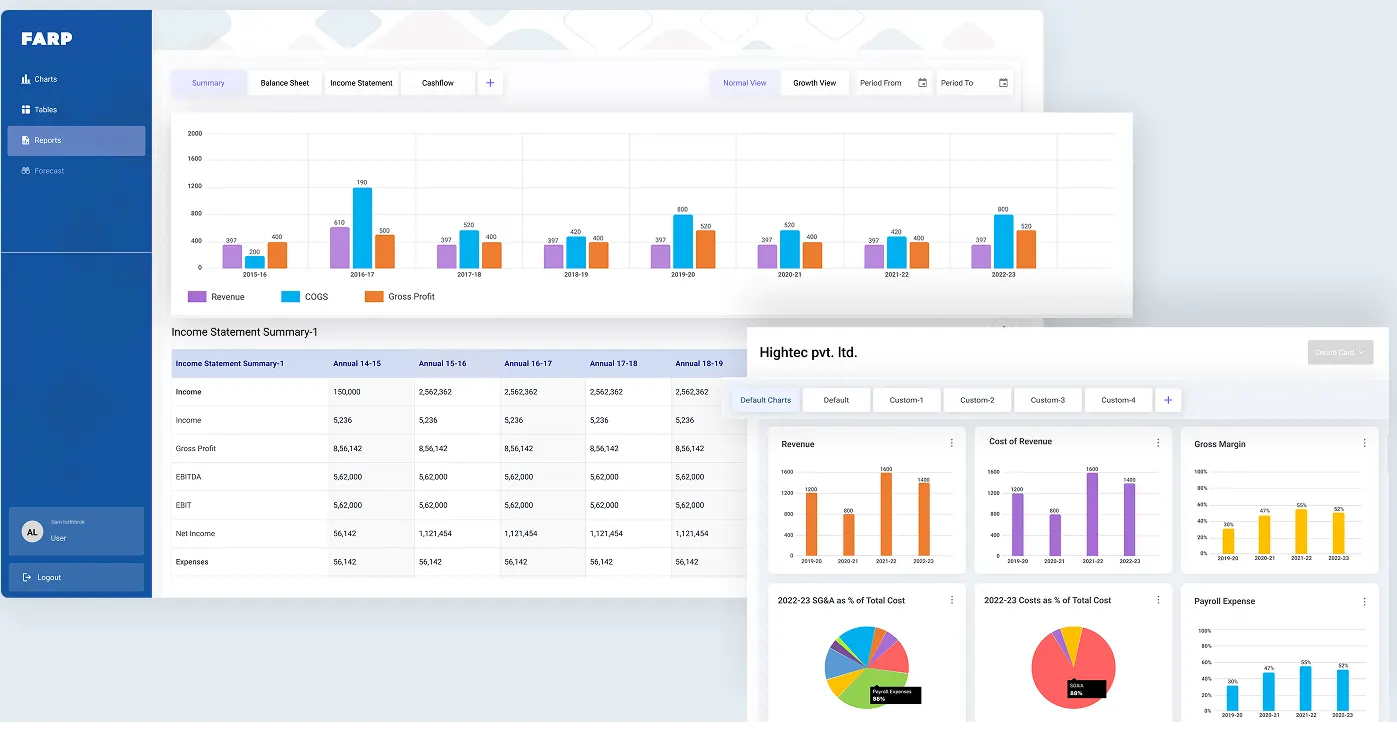Switch to Growth View
The width and height of the screenshot is (1397, 730).
pos(814,82)
